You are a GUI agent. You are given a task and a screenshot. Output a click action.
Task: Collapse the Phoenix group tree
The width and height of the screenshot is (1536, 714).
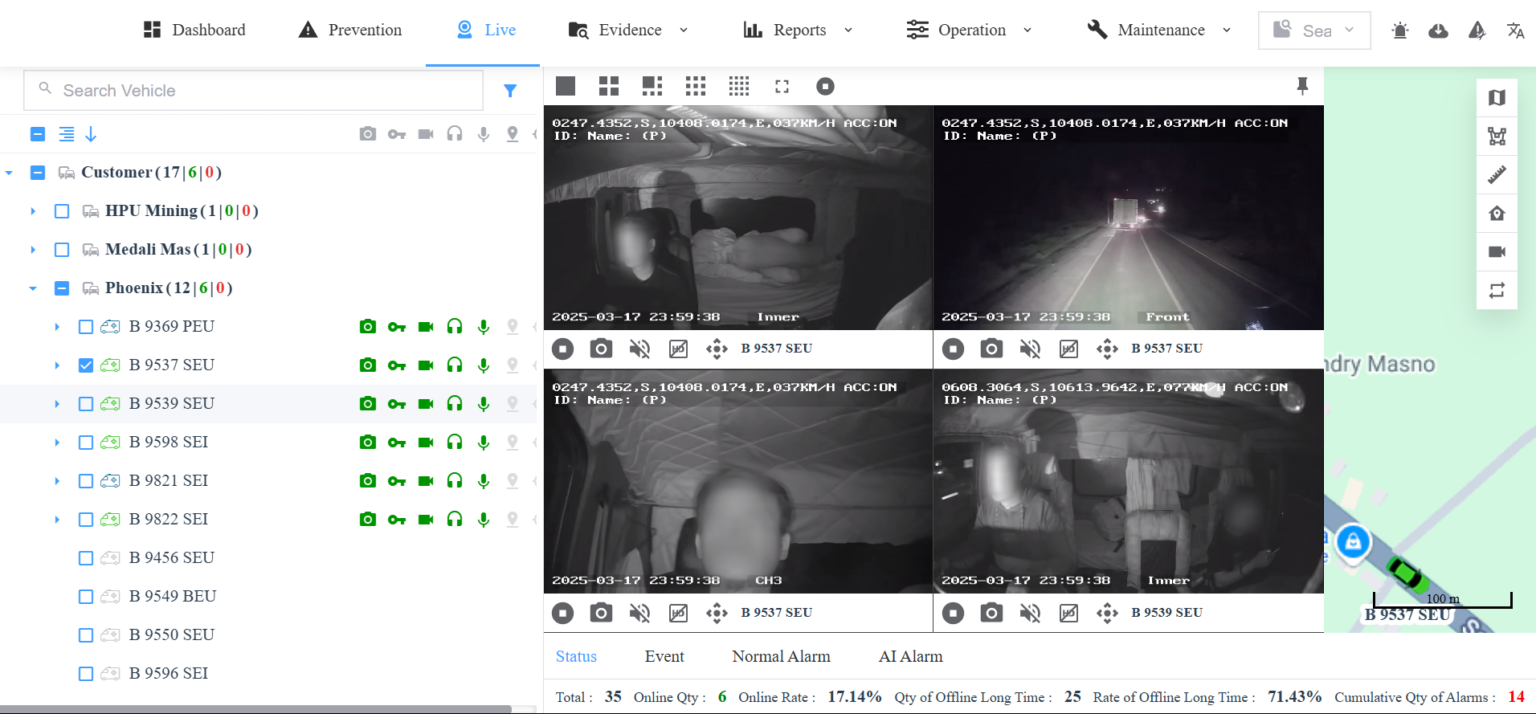click(33, 288)
